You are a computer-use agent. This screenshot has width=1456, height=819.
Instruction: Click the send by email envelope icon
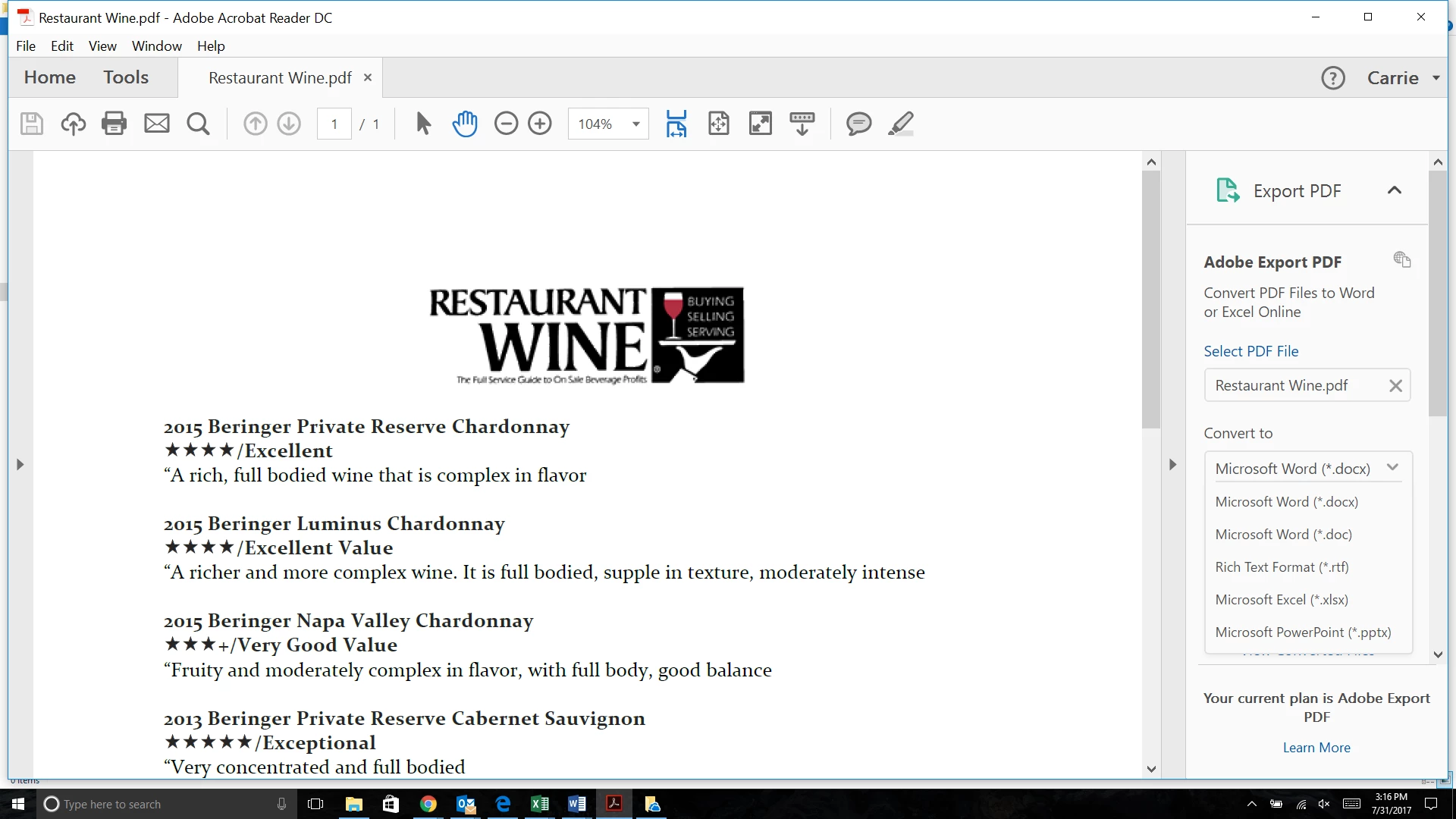(x=157, y=124)
